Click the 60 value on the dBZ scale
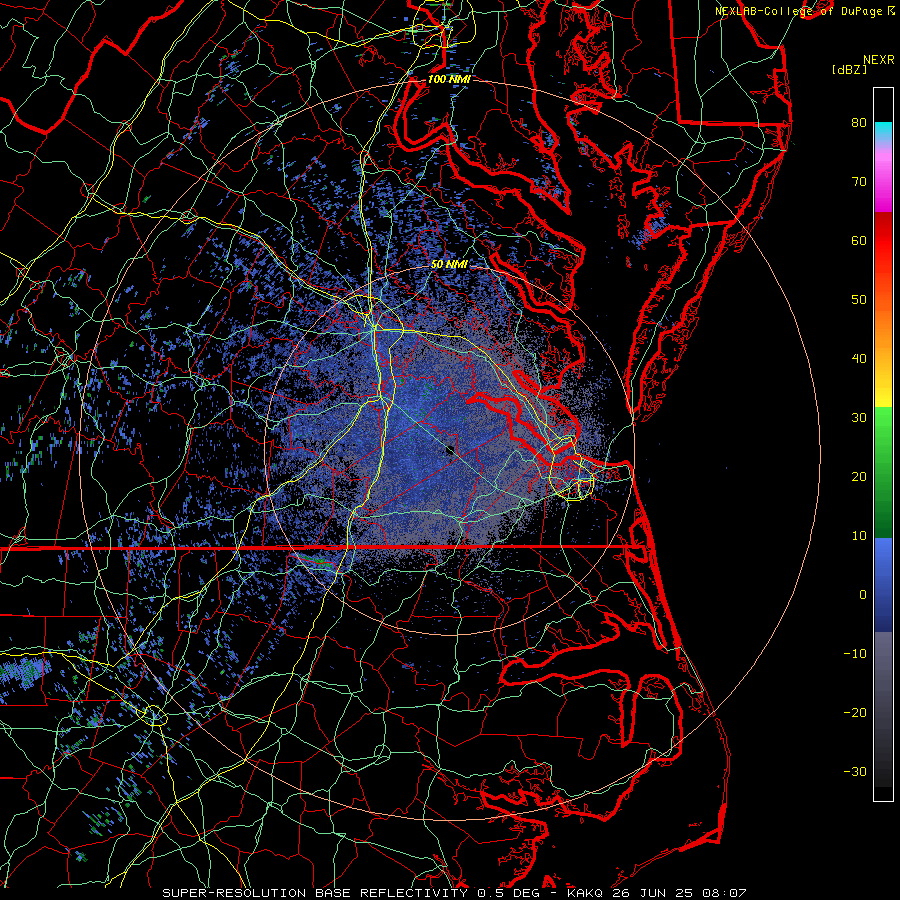This screenshot has height=900, width=900. click(x=859, y=240)
